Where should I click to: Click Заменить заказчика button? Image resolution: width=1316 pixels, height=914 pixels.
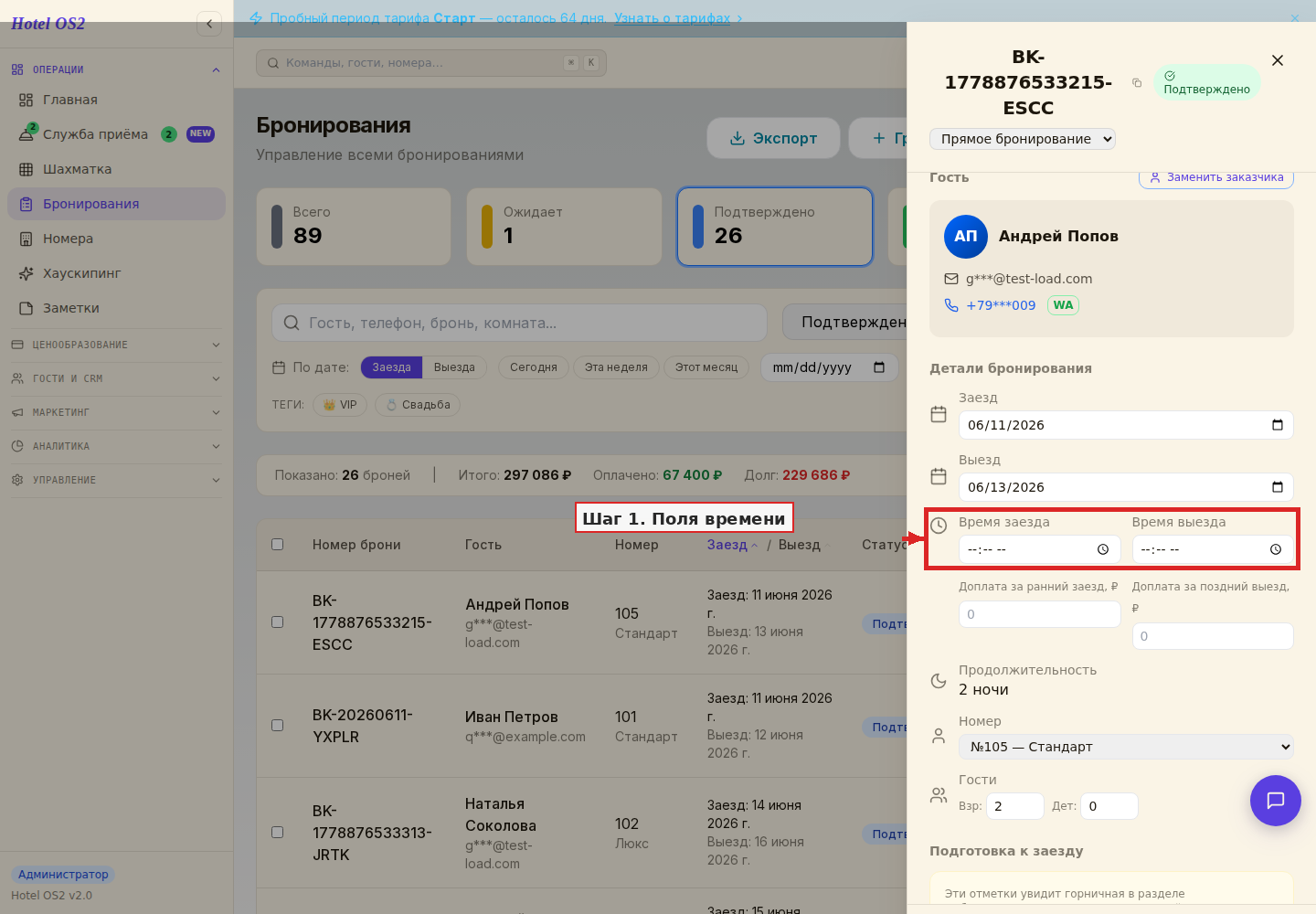pyautogui.click(x=1216, y=177)
